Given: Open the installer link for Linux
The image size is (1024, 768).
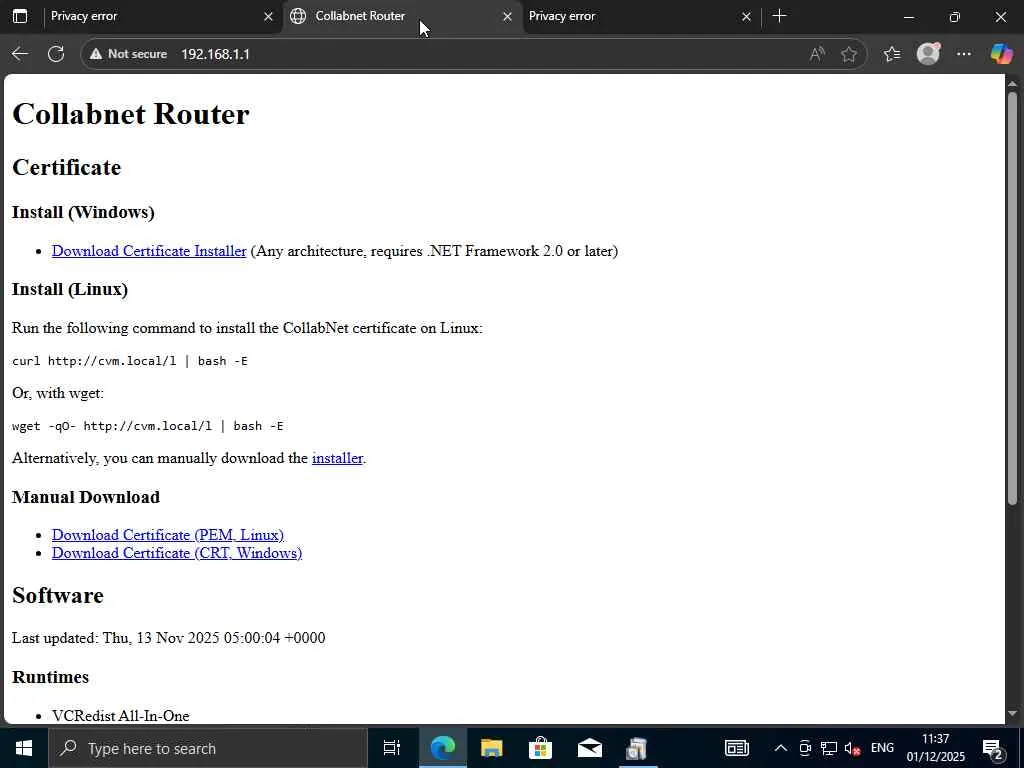Looking at the screenshot, I should 337,458.
